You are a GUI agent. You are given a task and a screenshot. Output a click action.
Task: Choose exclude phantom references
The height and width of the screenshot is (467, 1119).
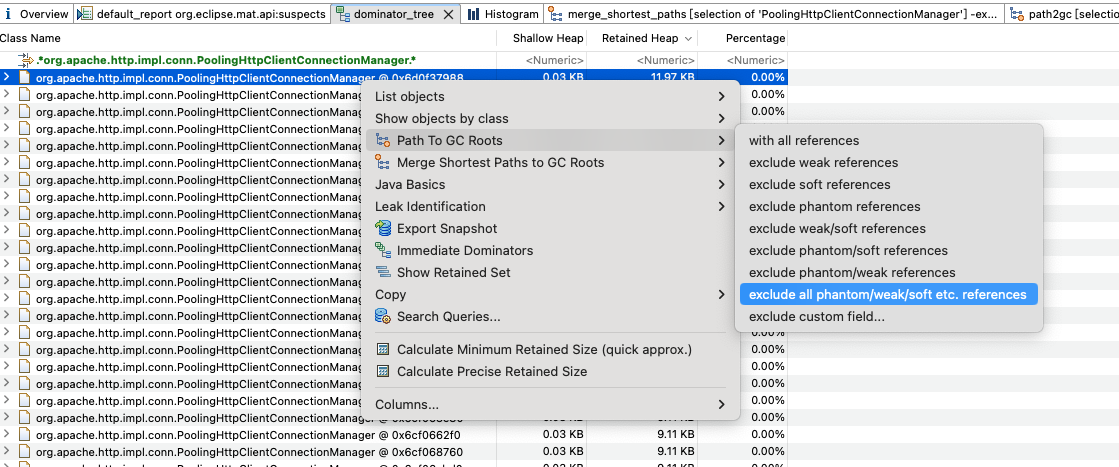(x=888, y=206)
